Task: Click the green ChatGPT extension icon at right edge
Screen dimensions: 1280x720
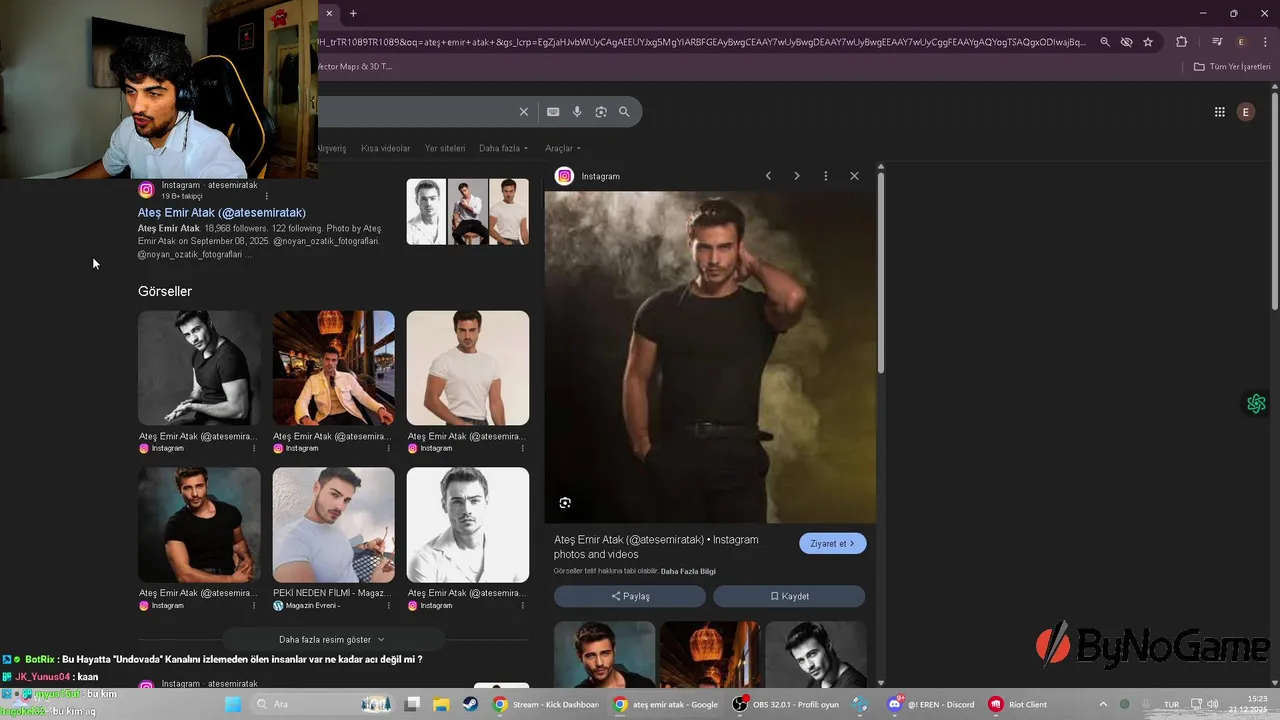Action: pyautogui.click(x=1257, y=404)
